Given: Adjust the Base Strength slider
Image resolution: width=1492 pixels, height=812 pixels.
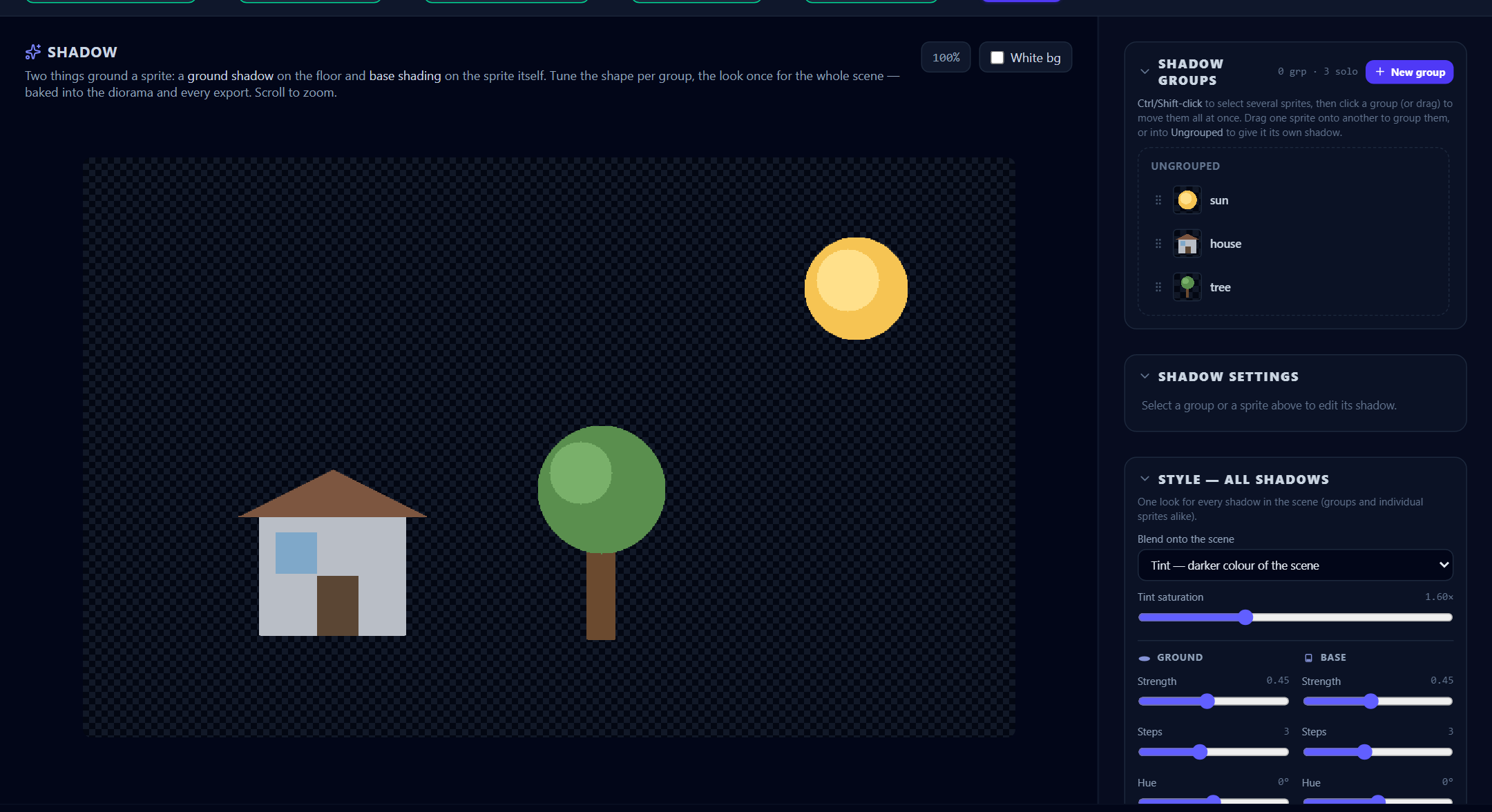Looking at the screenshot, I should point(1377,702).
